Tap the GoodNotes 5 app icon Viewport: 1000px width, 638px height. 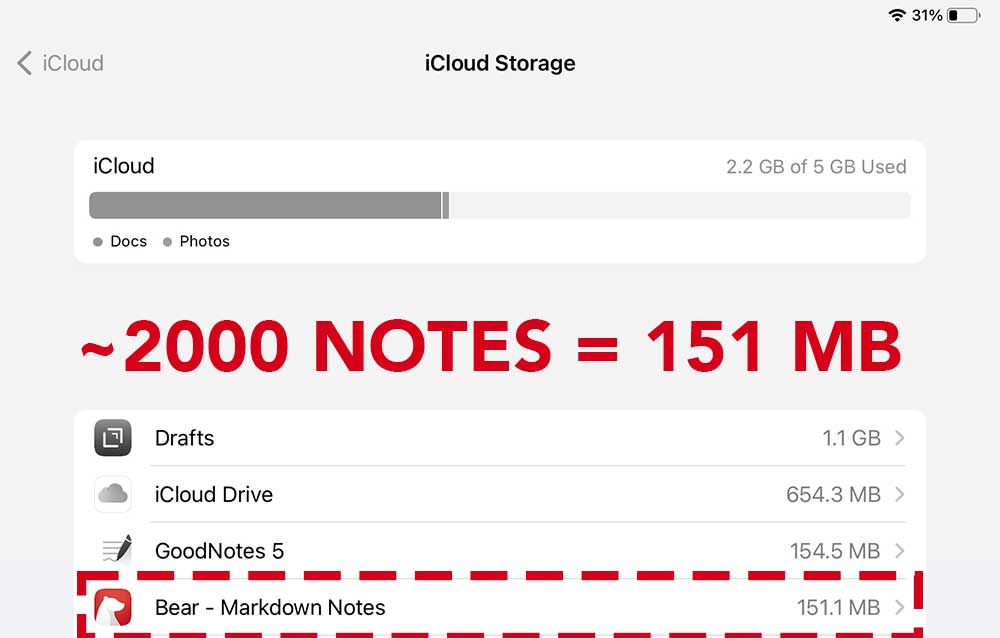[117, 550]
